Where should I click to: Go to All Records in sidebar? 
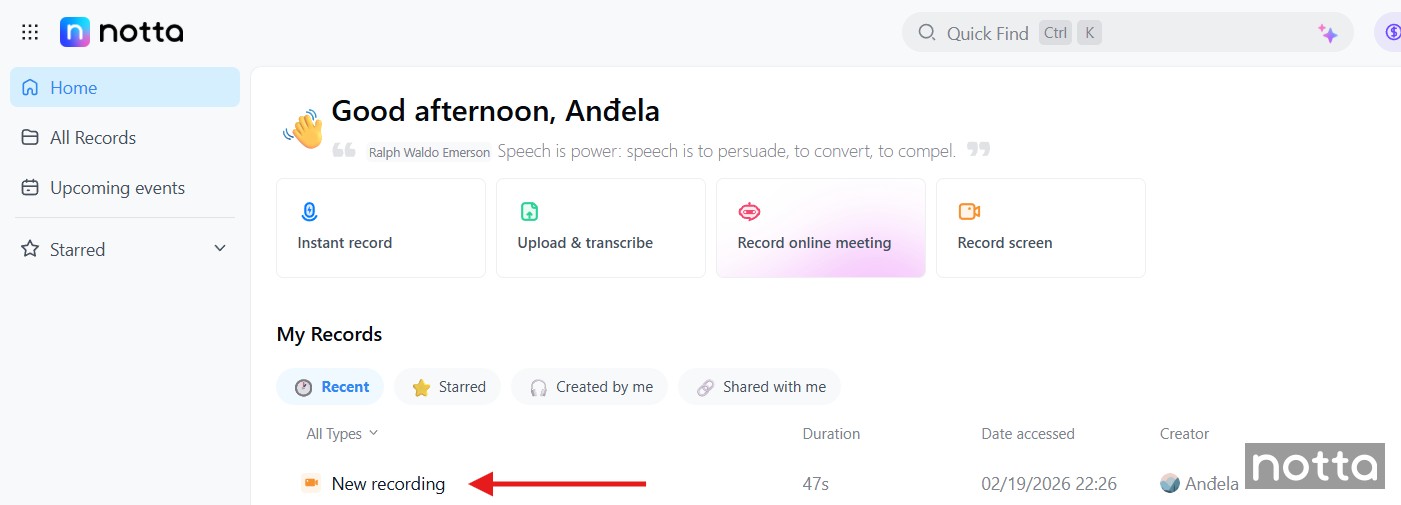pyautogui.click(x=92, y=137)
